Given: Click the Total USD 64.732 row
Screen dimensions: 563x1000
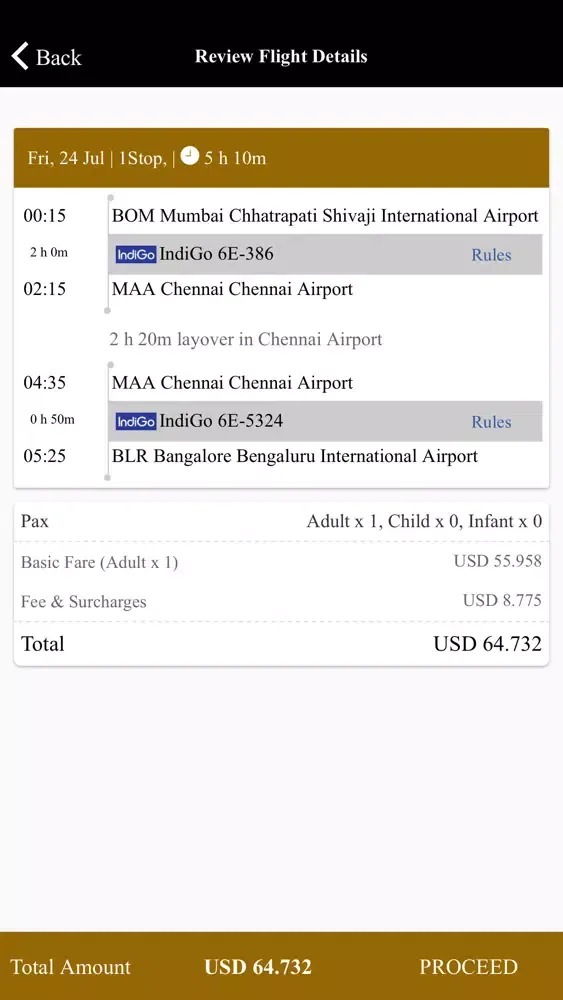Looking at the screenshot, I should pos(281,643).
